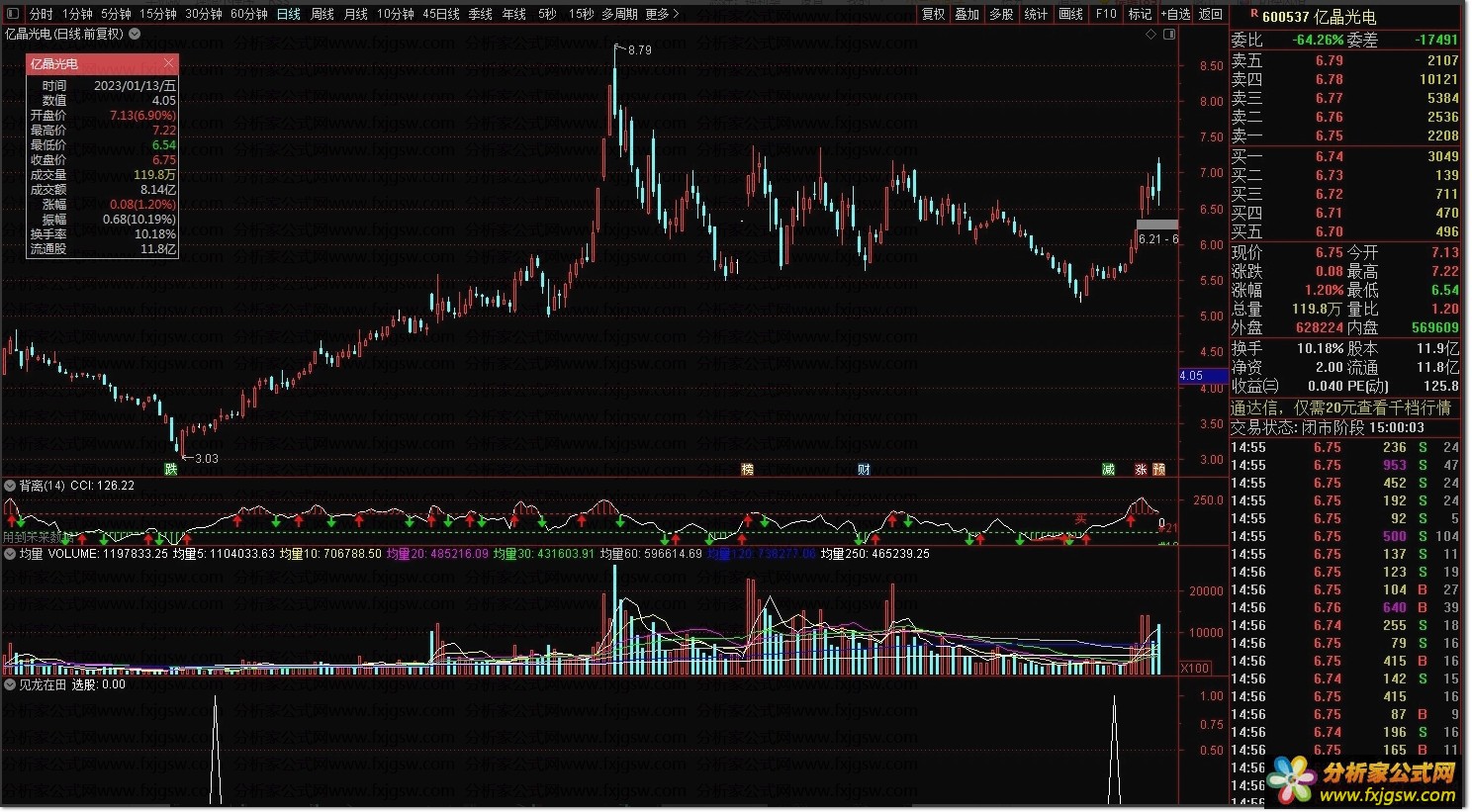The width and height of the screenshot is (1472, 812).
Task: Click the 减 marker below the chart
Action: click(x=1109, y=469)
